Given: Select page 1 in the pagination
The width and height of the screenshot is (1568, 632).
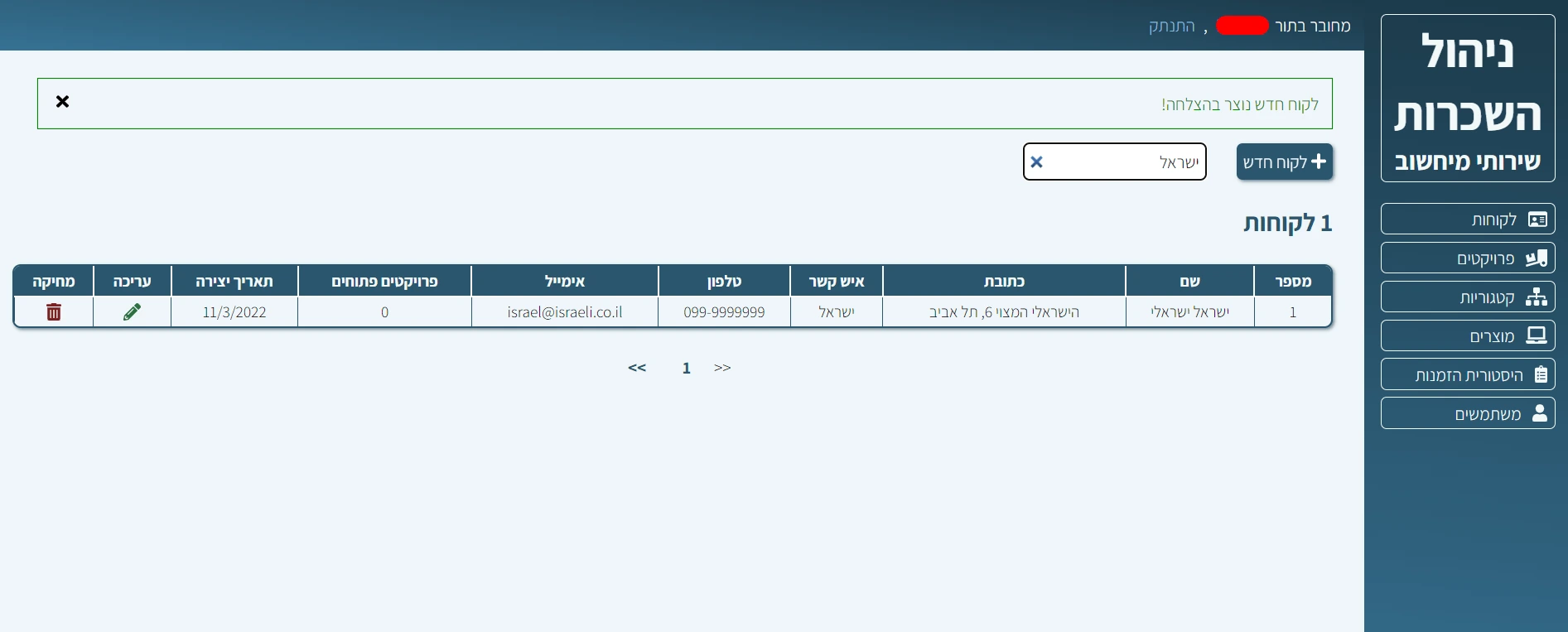Looking at the screenshot, I should click(686, 369).
